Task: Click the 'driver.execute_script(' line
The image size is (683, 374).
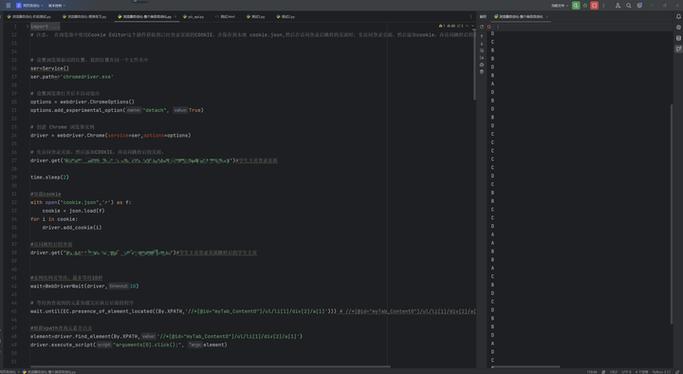Action: tap(128, 345)
